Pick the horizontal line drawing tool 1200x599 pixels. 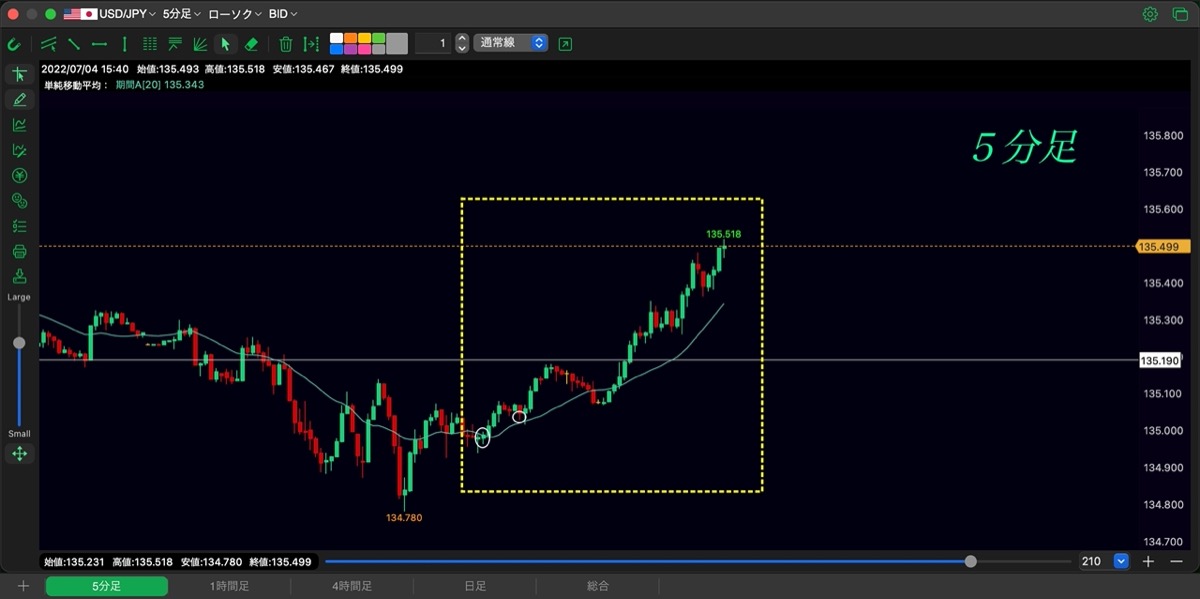[x=100, y=44]
